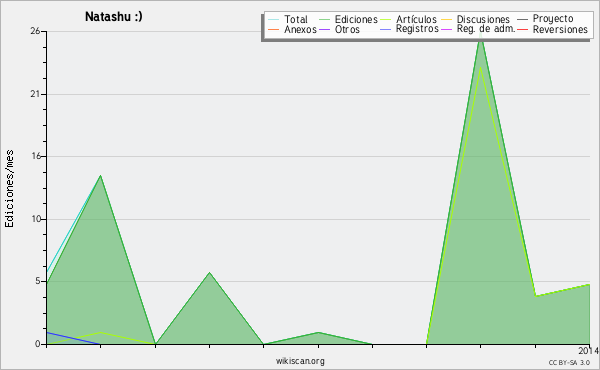Select the Anexos legend entry
This screenshot has width=600, height=370.
tap(300, 29)
